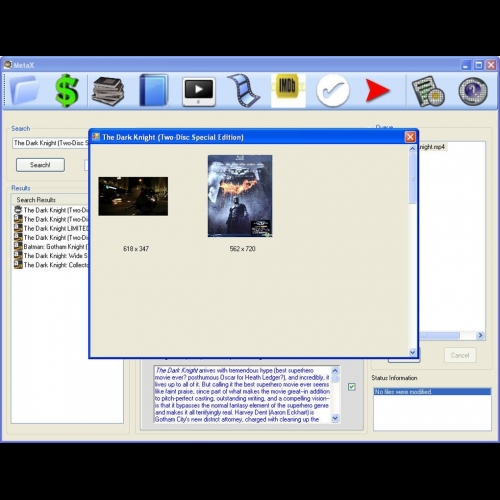500x500 pixels.
Task: Click the green dollar sign icon
Action: 67,91
